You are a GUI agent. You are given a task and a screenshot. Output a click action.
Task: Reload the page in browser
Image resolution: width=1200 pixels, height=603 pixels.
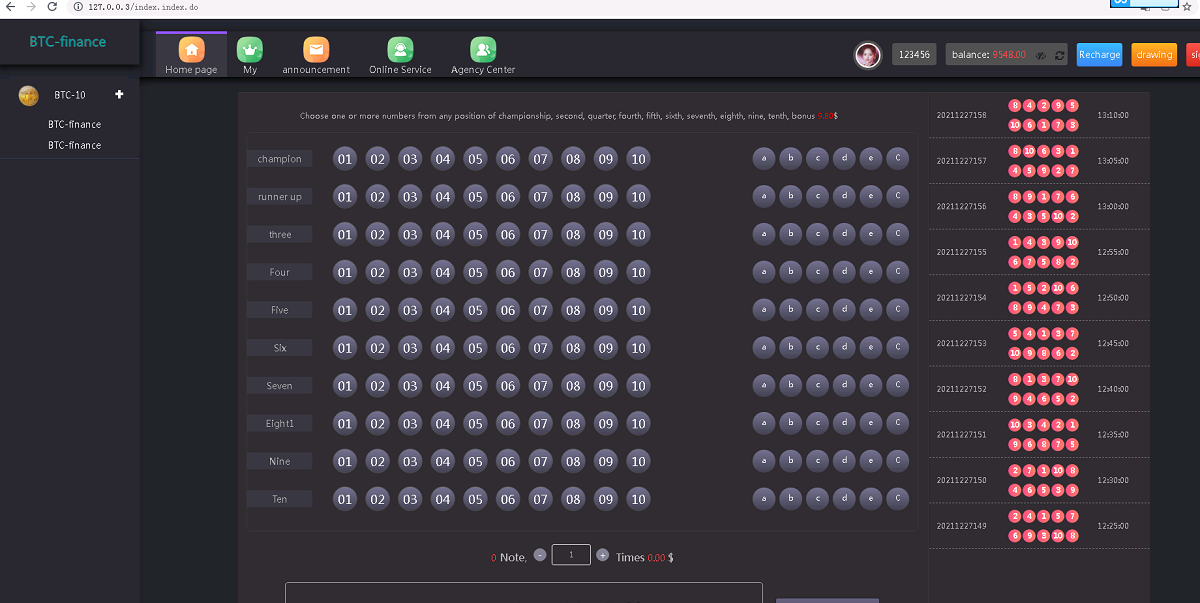52,7
